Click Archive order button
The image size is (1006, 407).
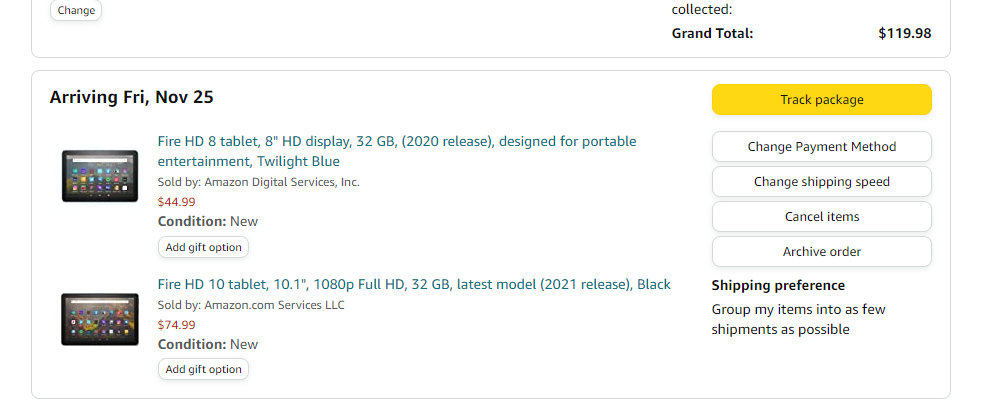[821, 252]
